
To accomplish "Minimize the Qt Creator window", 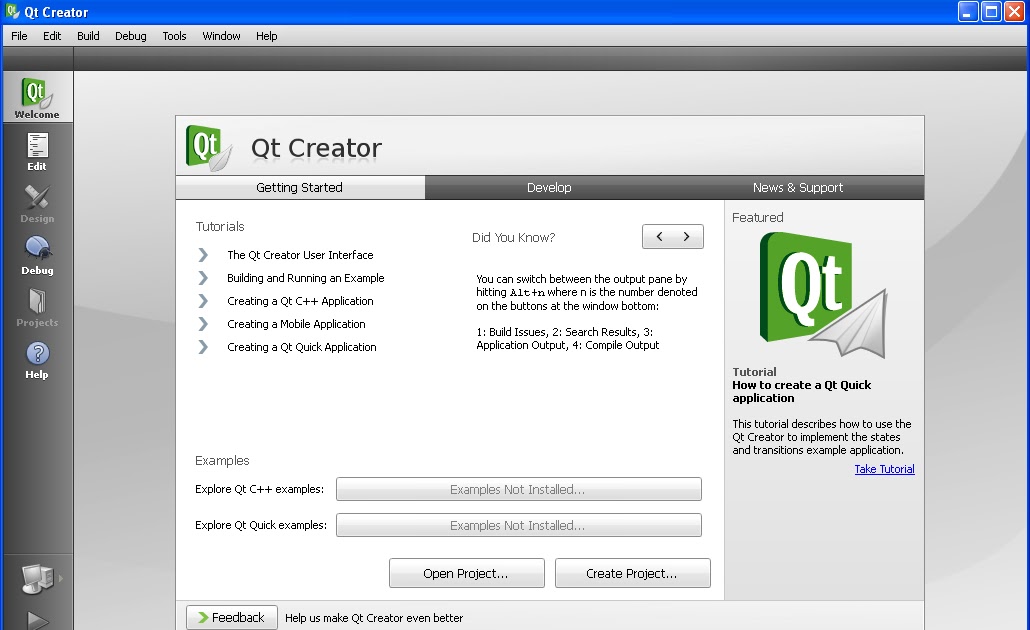I will point(968,12).
